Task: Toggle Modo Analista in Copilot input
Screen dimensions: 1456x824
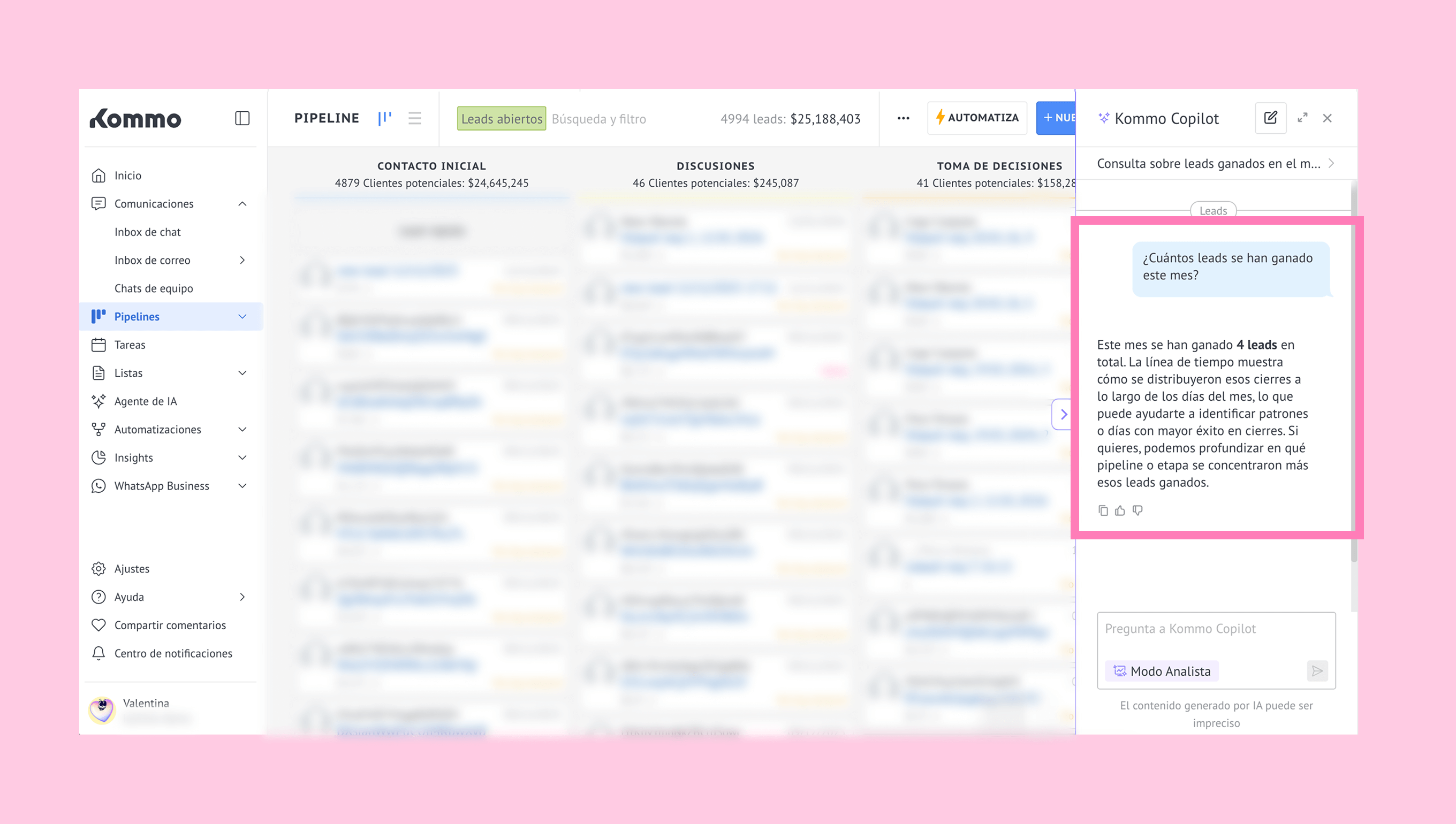Action: tap(1162, 671)
